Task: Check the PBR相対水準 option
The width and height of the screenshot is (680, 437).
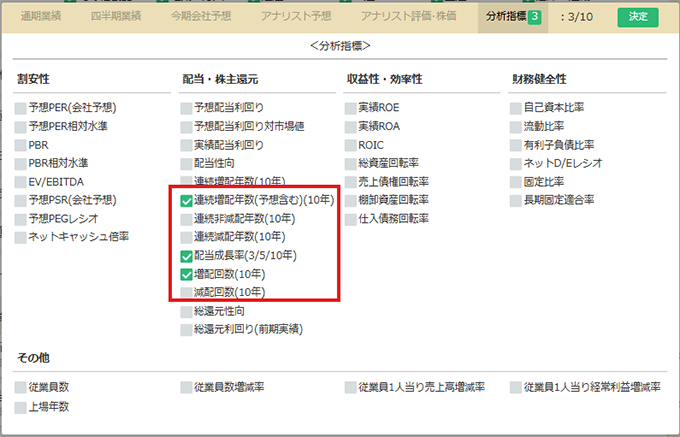Action: (x=20, y=164)
